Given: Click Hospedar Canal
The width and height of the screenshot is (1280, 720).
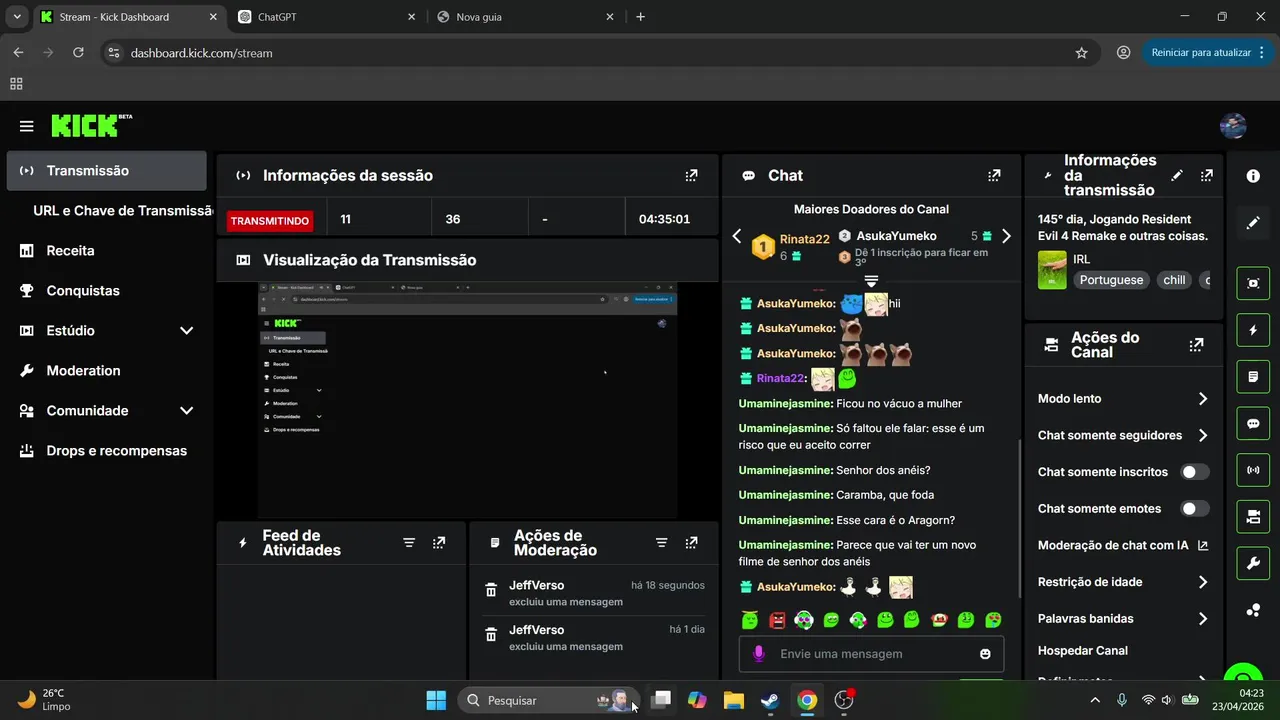Looking at the screenshot, I should click(x=1083, y=651).
